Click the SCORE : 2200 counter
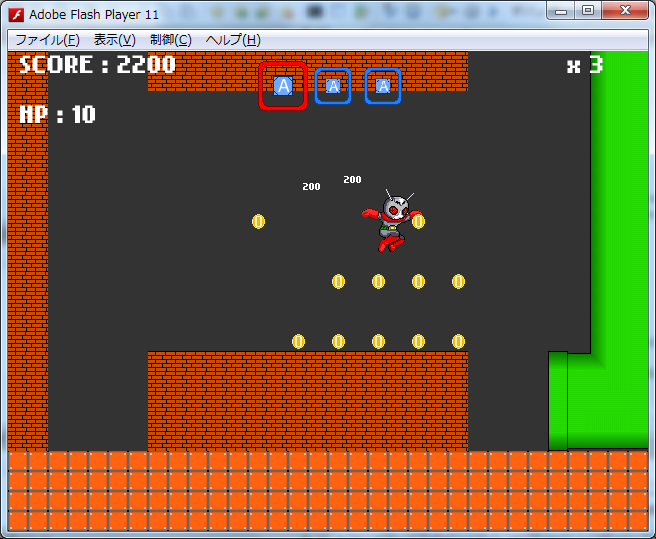 (97, 64)
